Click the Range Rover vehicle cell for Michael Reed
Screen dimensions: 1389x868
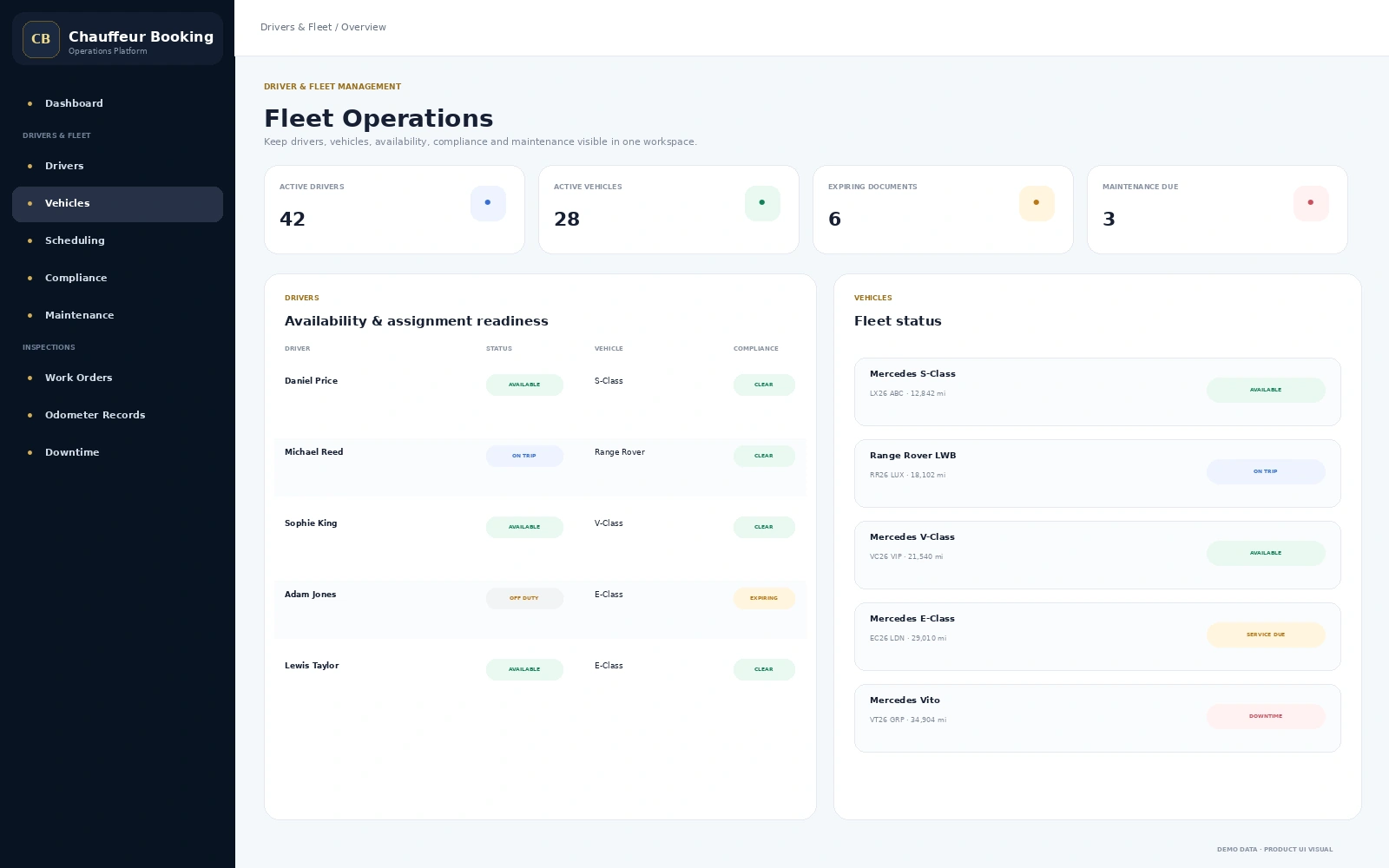click(620, 452)
